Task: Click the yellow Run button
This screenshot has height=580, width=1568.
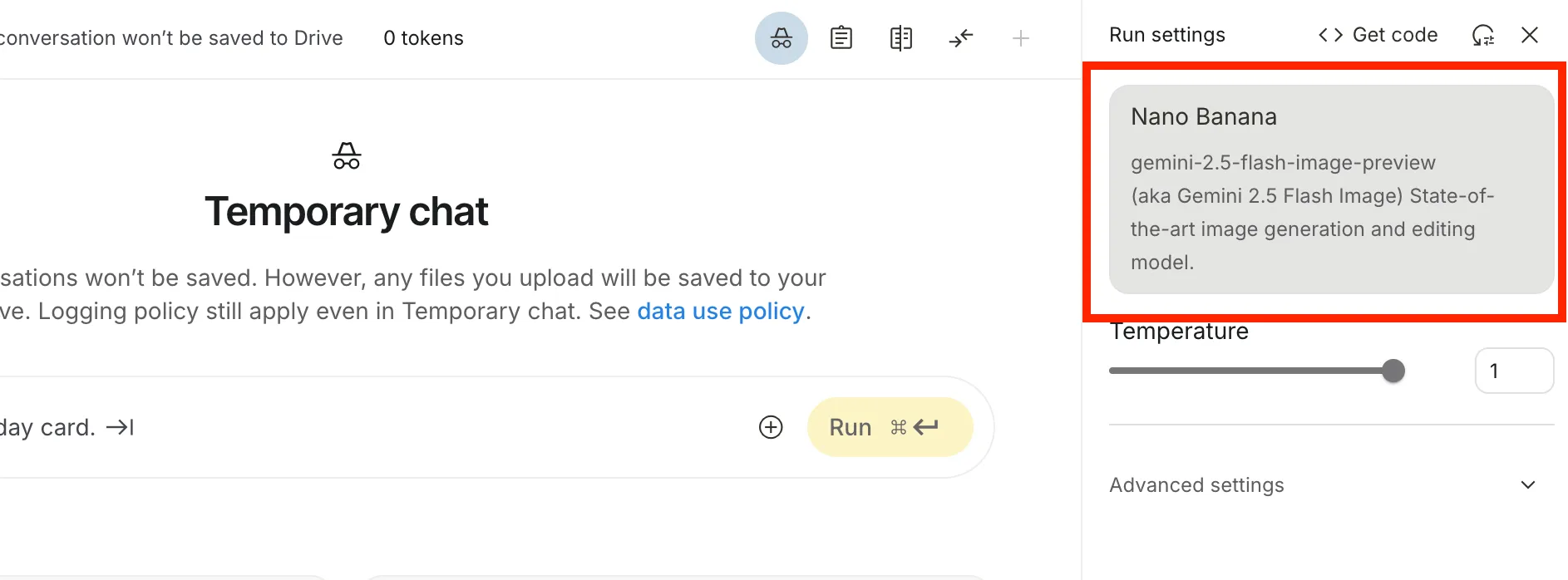Action: [890, 427]
